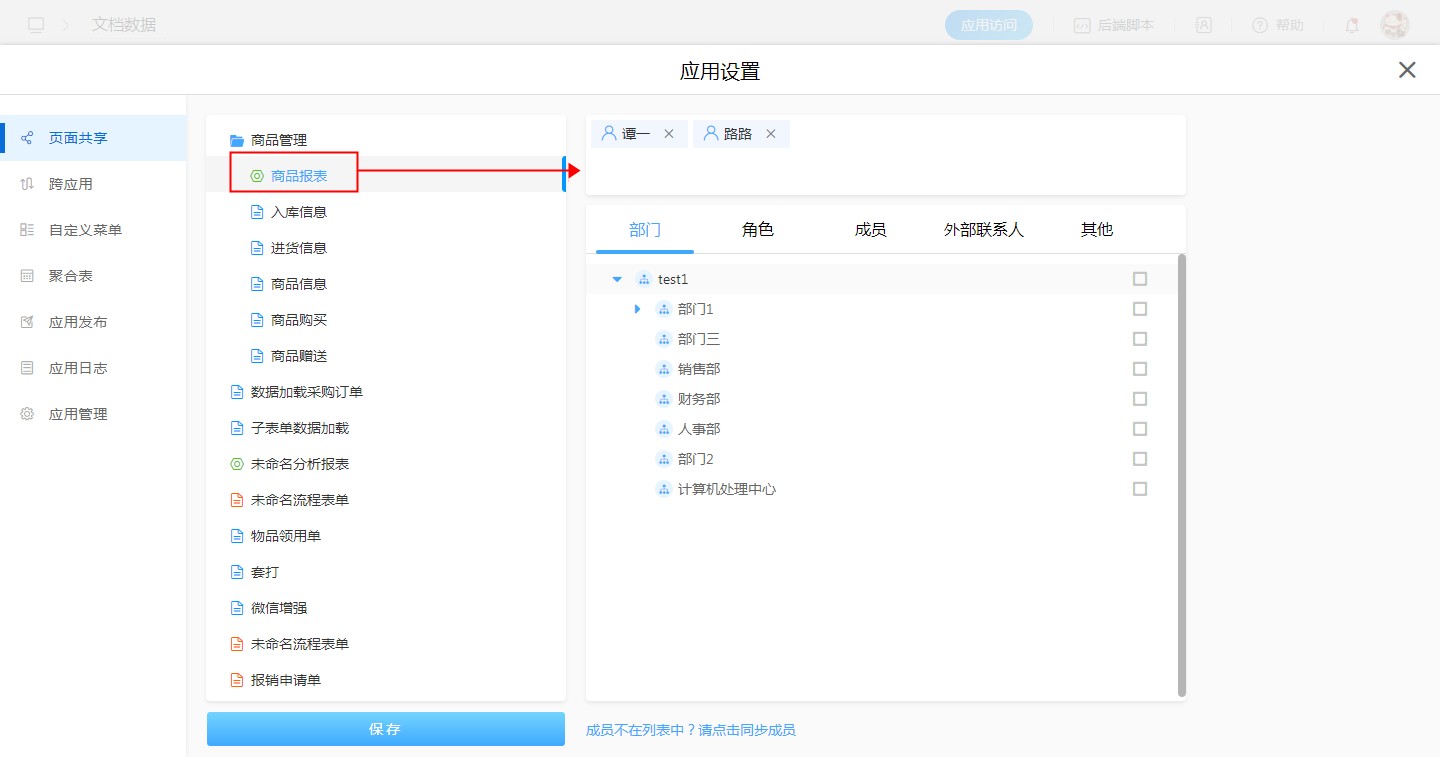Switch to the 角色 tab
This screenshot has width=1440, height=757.
(758, 230)
